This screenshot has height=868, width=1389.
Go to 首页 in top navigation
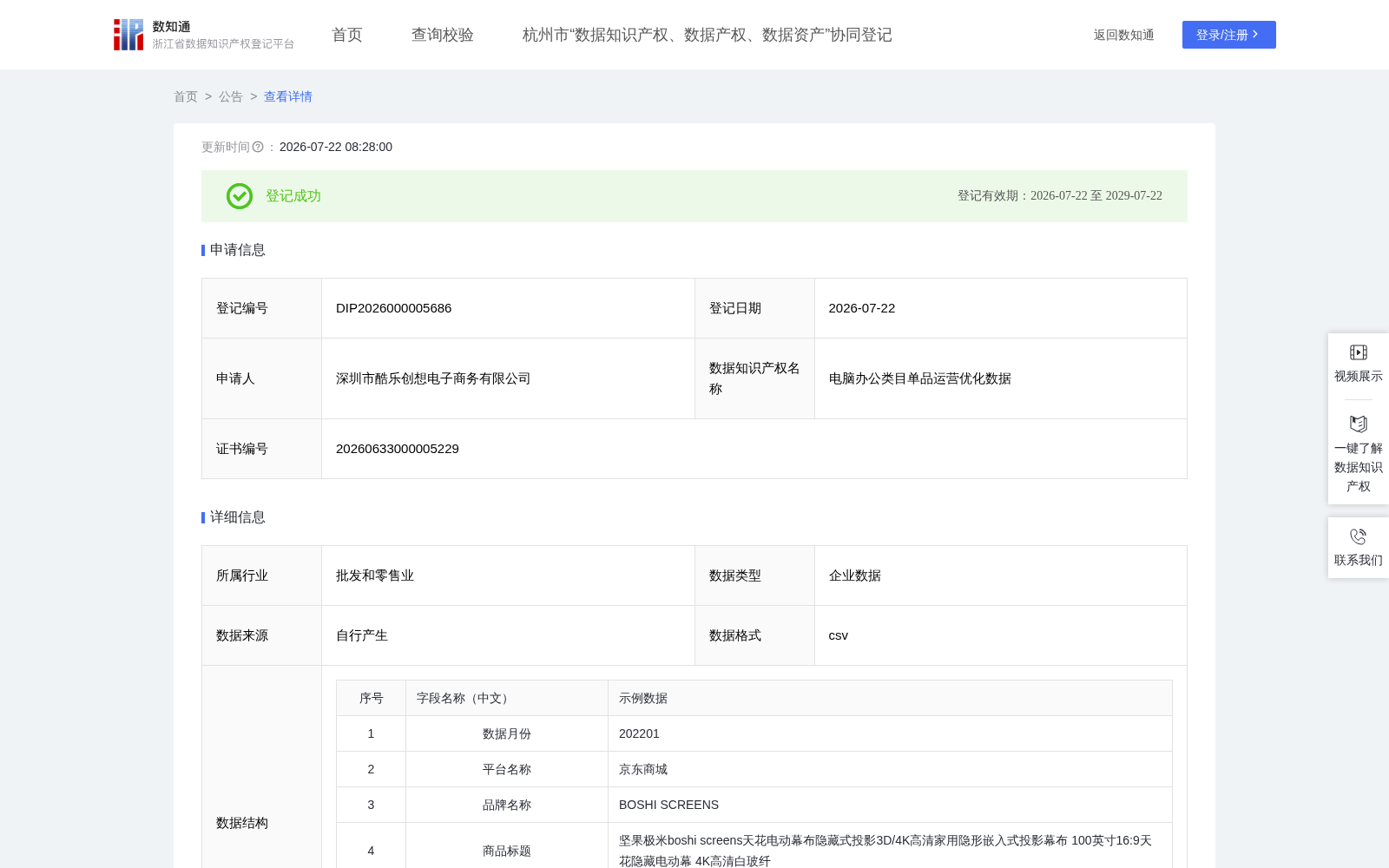[347, 35]
